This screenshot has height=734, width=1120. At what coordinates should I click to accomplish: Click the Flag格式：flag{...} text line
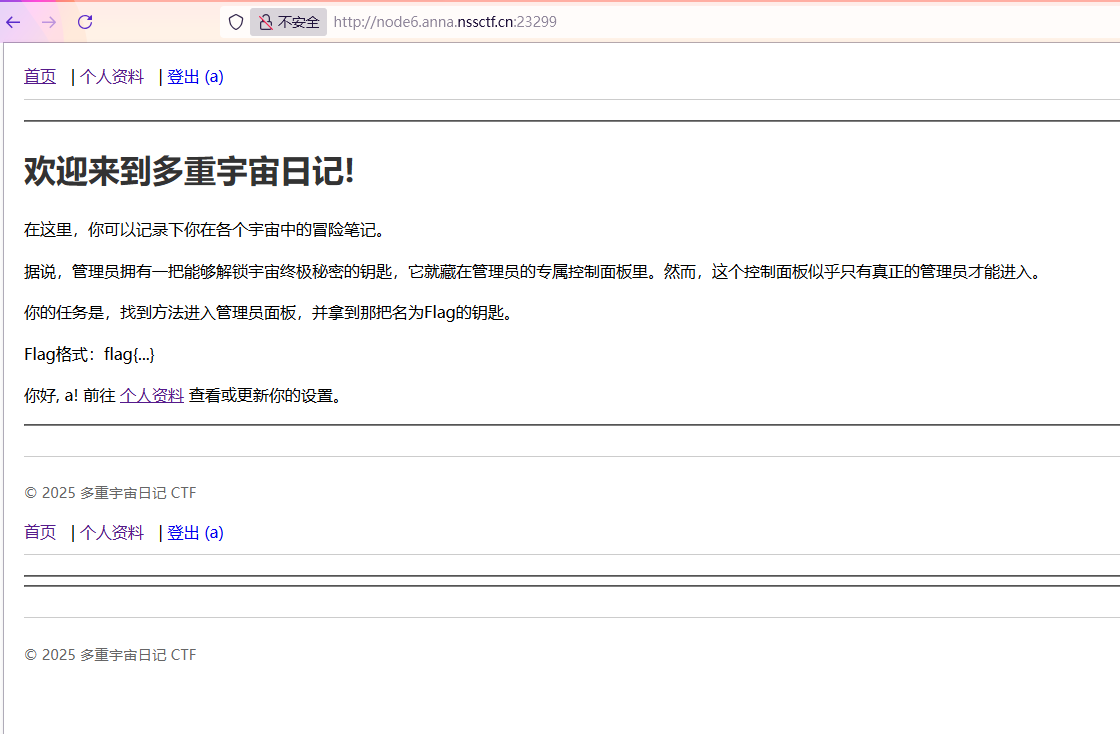[89, 354]
